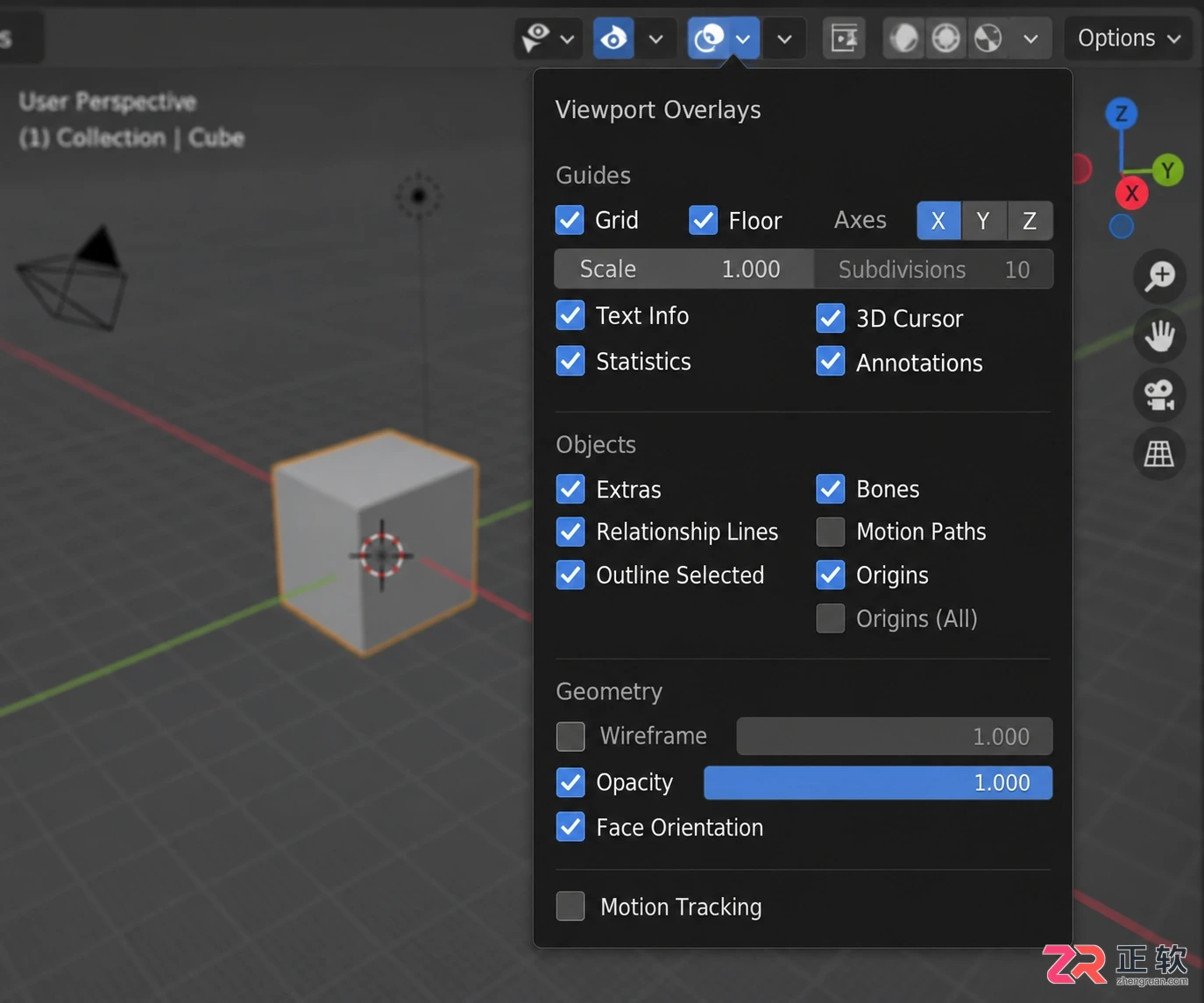
Task: Enable the Origins (All) checkbox
Action: coord(831,618)
